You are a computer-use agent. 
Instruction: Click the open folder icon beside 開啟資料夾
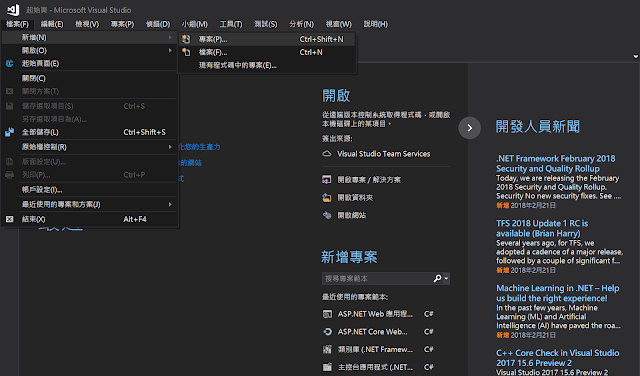click(x=327, y=198)
